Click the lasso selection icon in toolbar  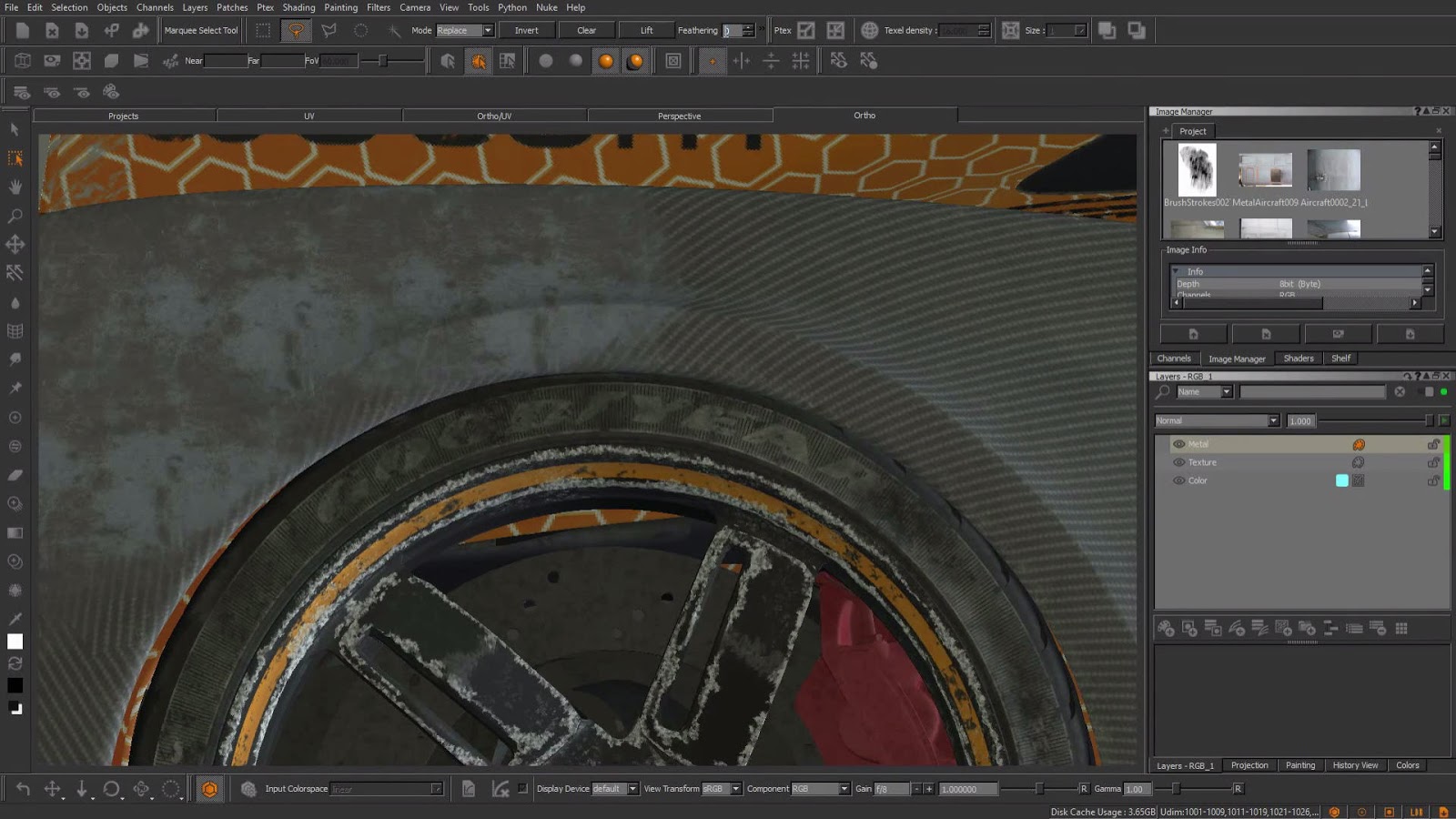pyautogui.click(x=296, y=30)
